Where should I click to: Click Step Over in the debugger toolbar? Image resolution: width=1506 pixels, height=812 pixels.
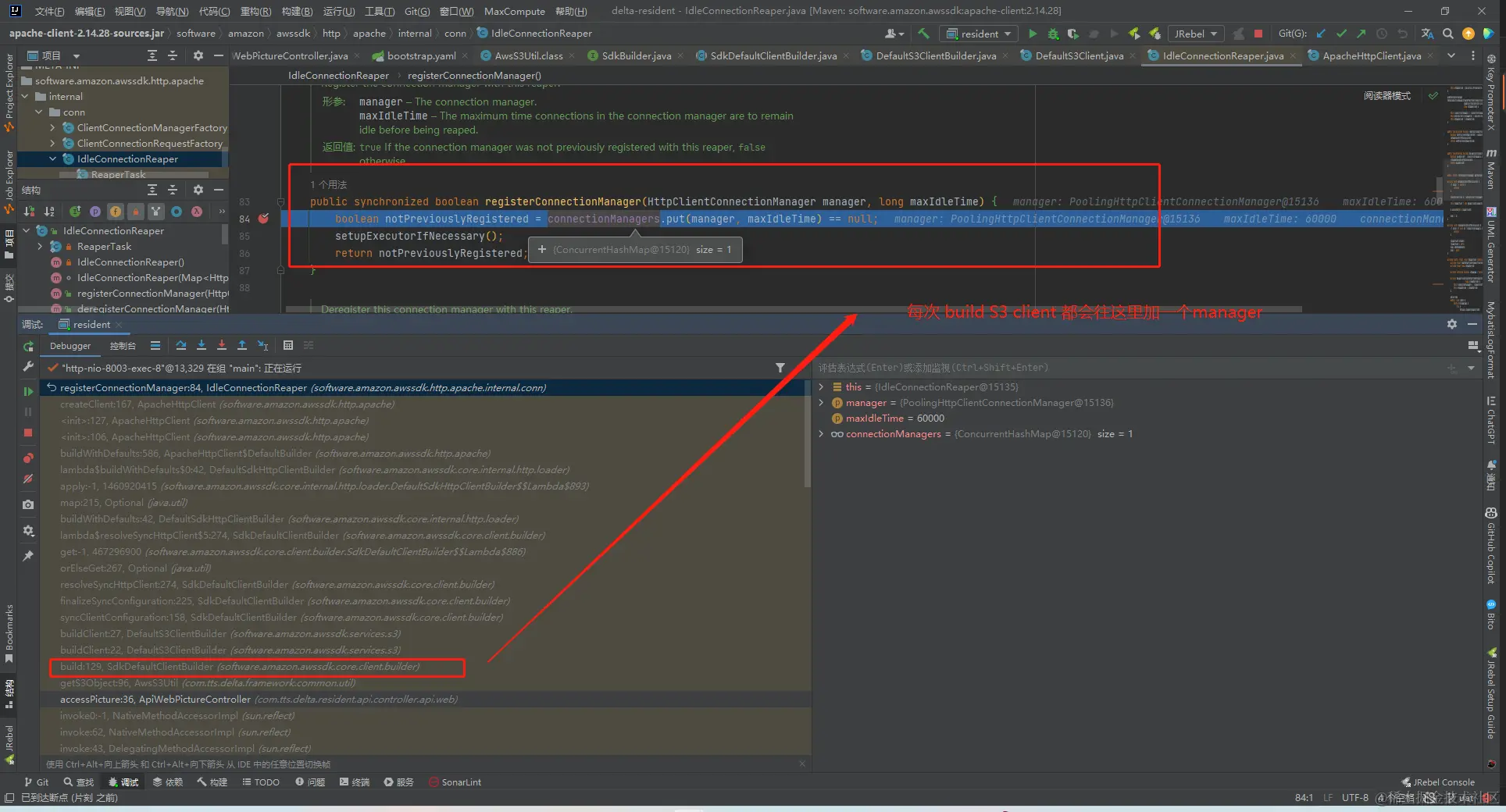181,345
